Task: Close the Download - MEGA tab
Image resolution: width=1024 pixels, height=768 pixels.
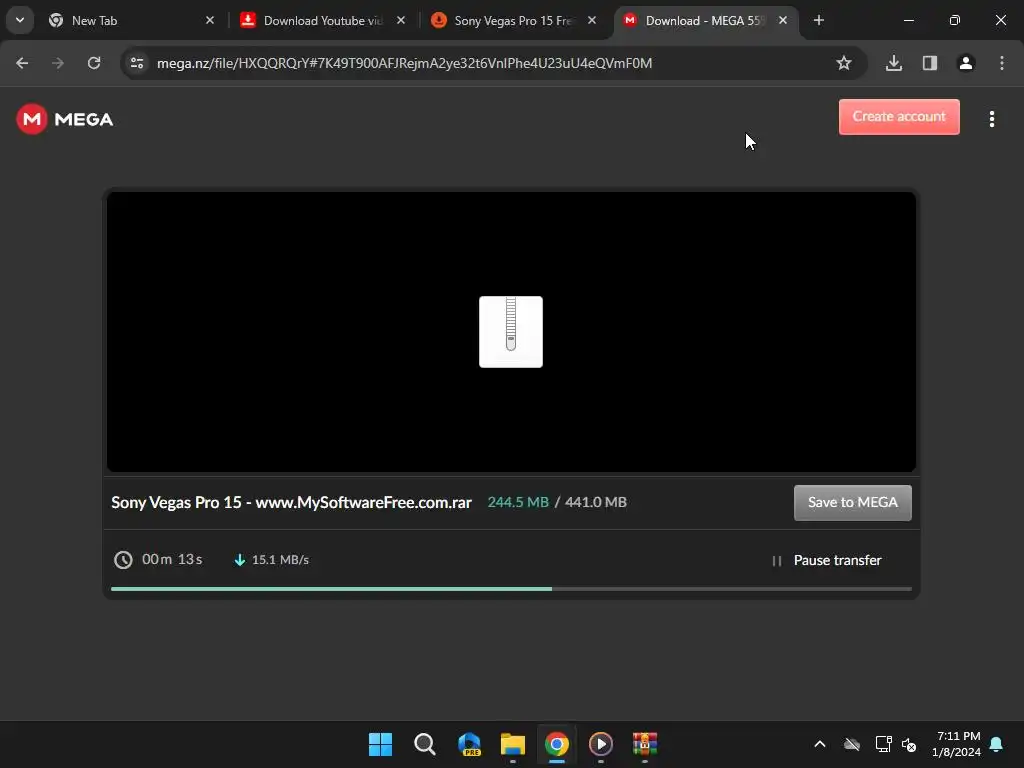Action: (782, 20)
